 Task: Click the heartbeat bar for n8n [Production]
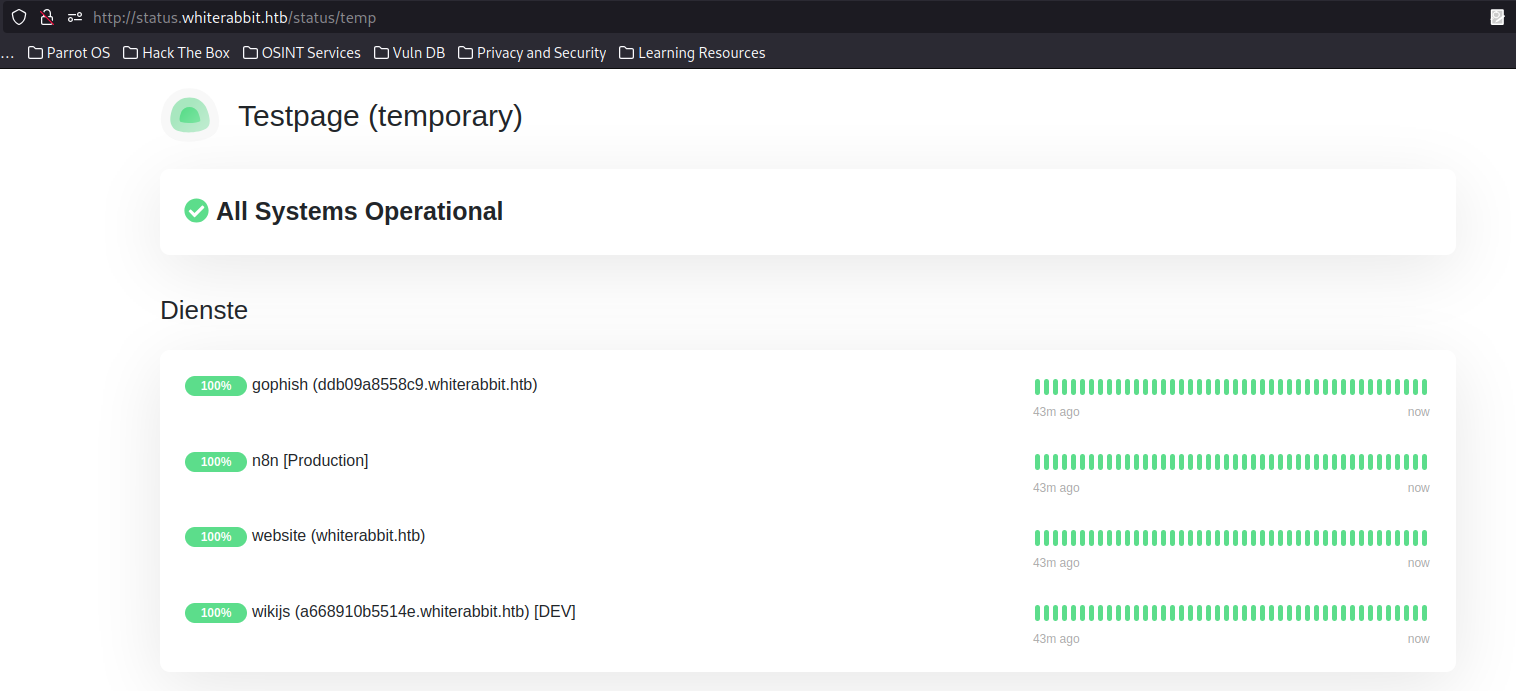coord(1230,462)
